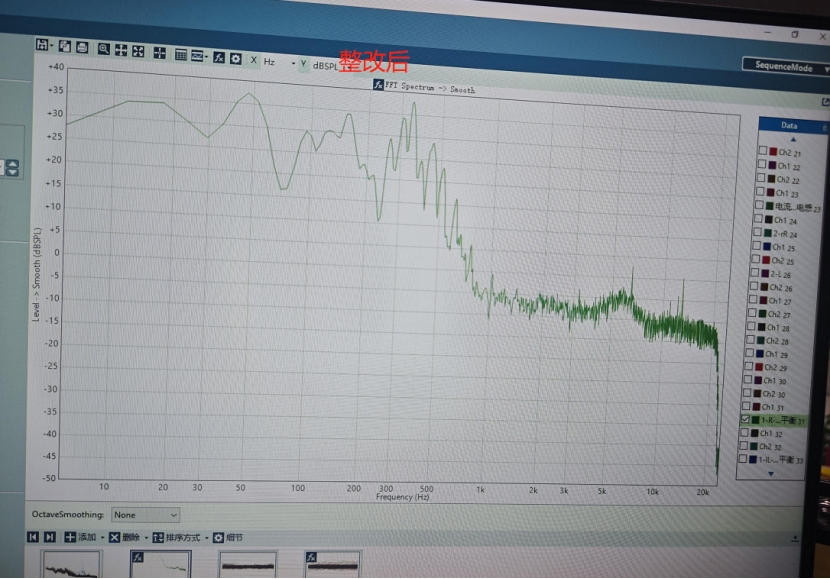Check the Ch1 22 data checkbox
Screen dimensions: 830x579
tap(762, 164)
